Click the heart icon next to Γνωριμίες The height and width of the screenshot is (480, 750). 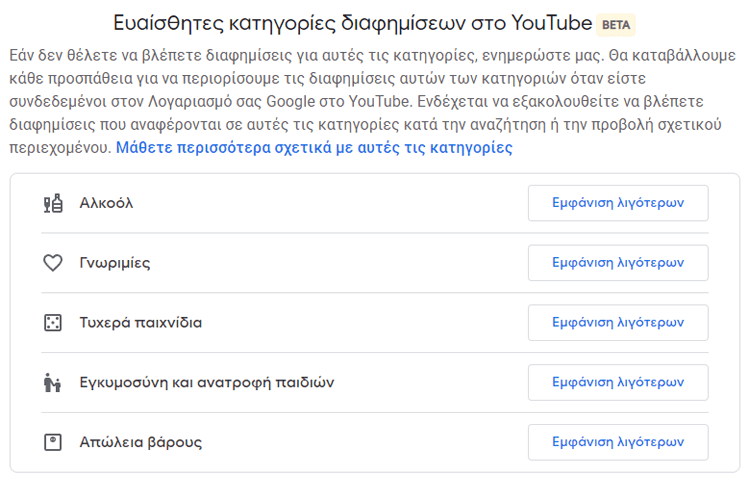(x=53, y=263)
